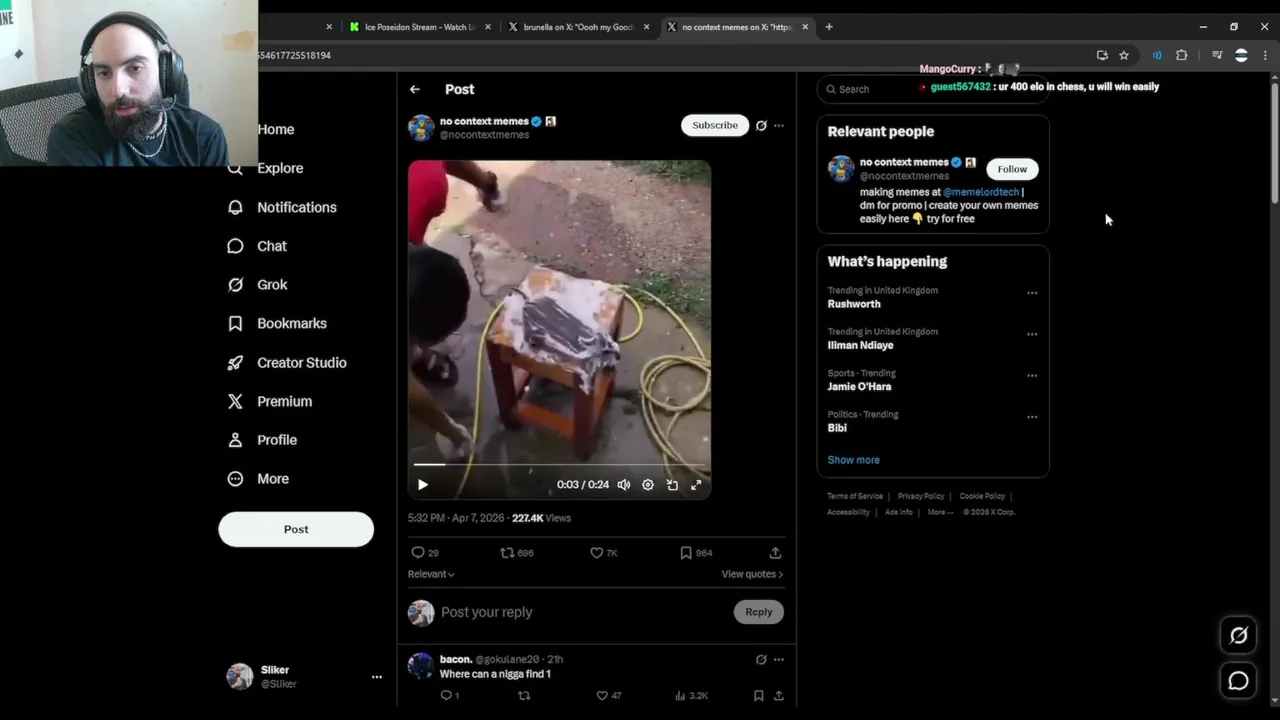Open the Rushworth trending topic
The width and height of the screenshot is (1280, 720).
click(x=854, y=304)
